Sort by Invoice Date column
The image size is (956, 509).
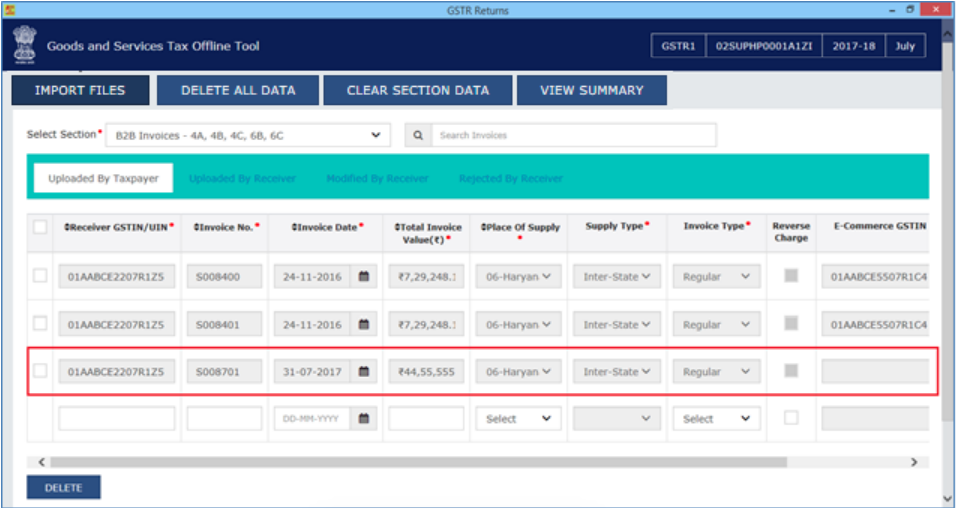coord(328,227)
